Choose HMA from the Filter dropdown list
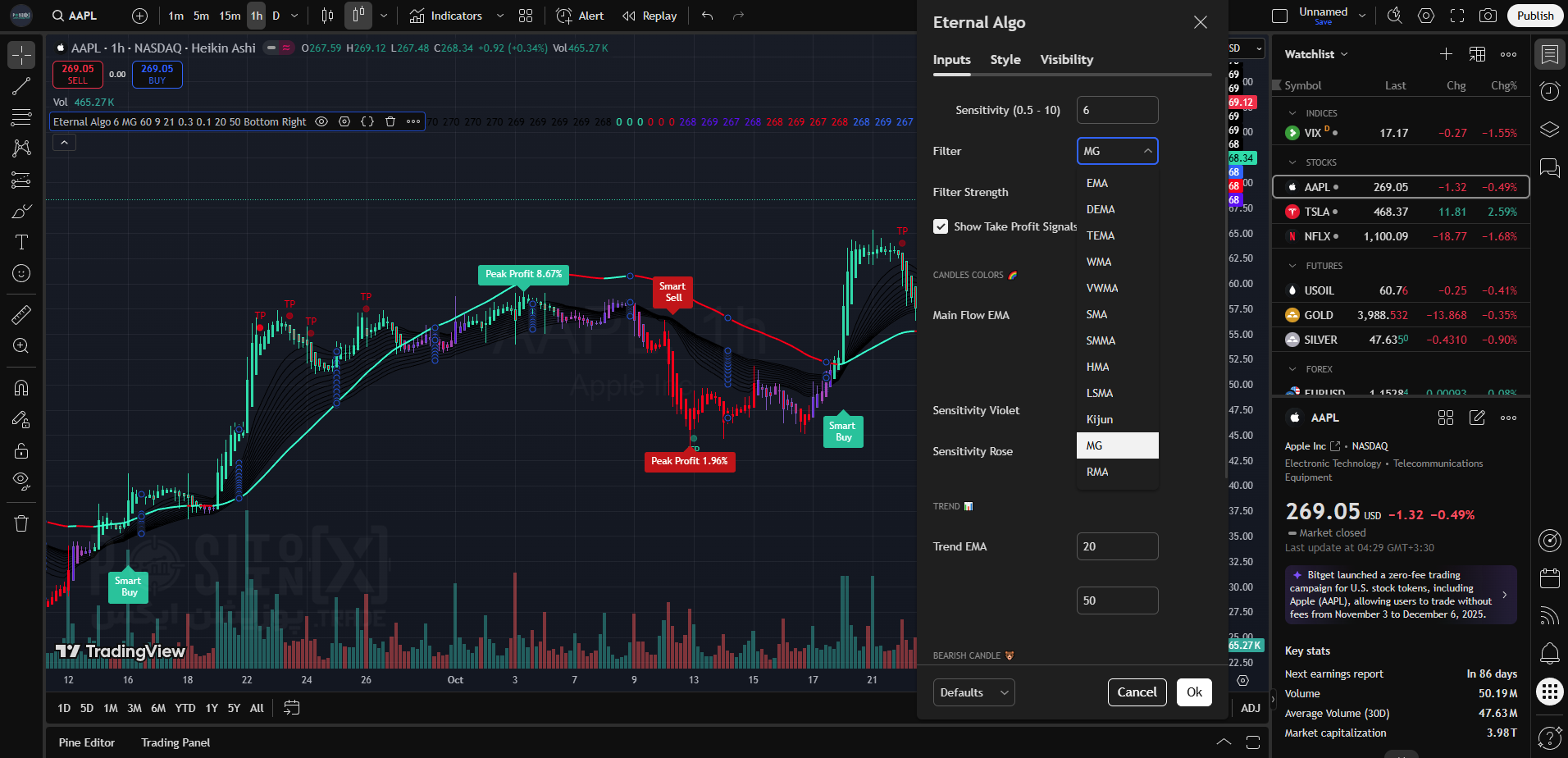The width and height of the screenshot is (1568, 758). [1097, 367]
